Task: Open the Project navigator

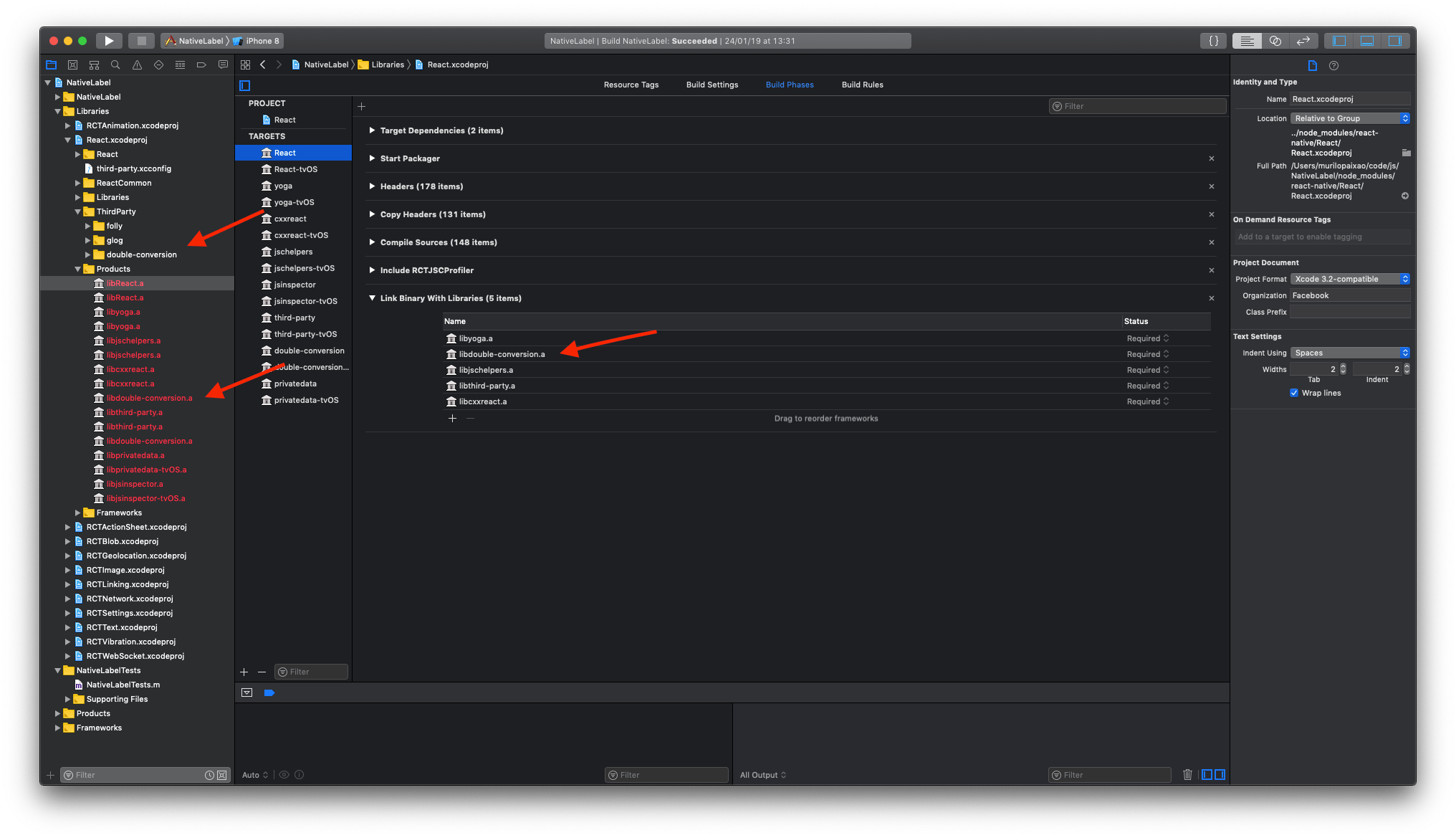Action: [x=51, y=65]
